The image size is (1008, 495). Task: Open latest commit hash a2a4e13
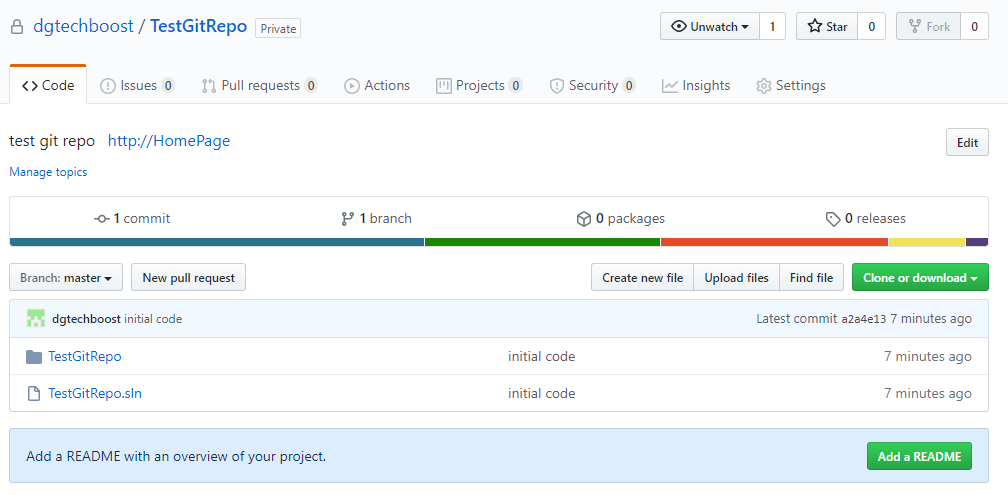pyautogui.click(x=865, y=319)
